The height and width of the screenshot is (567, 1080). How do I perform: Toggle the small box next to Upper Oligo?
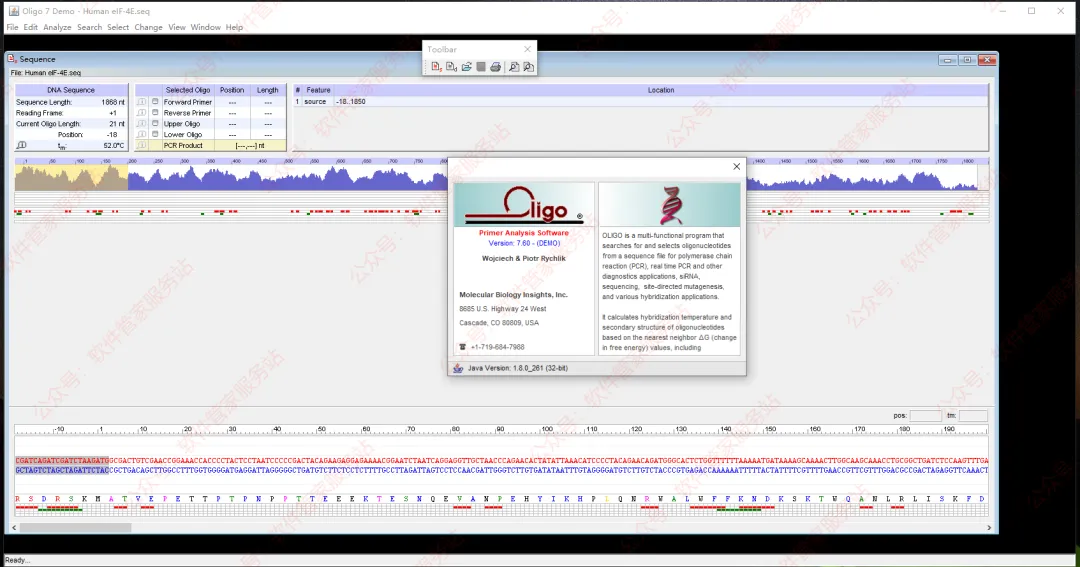click(x=156, y=123)
